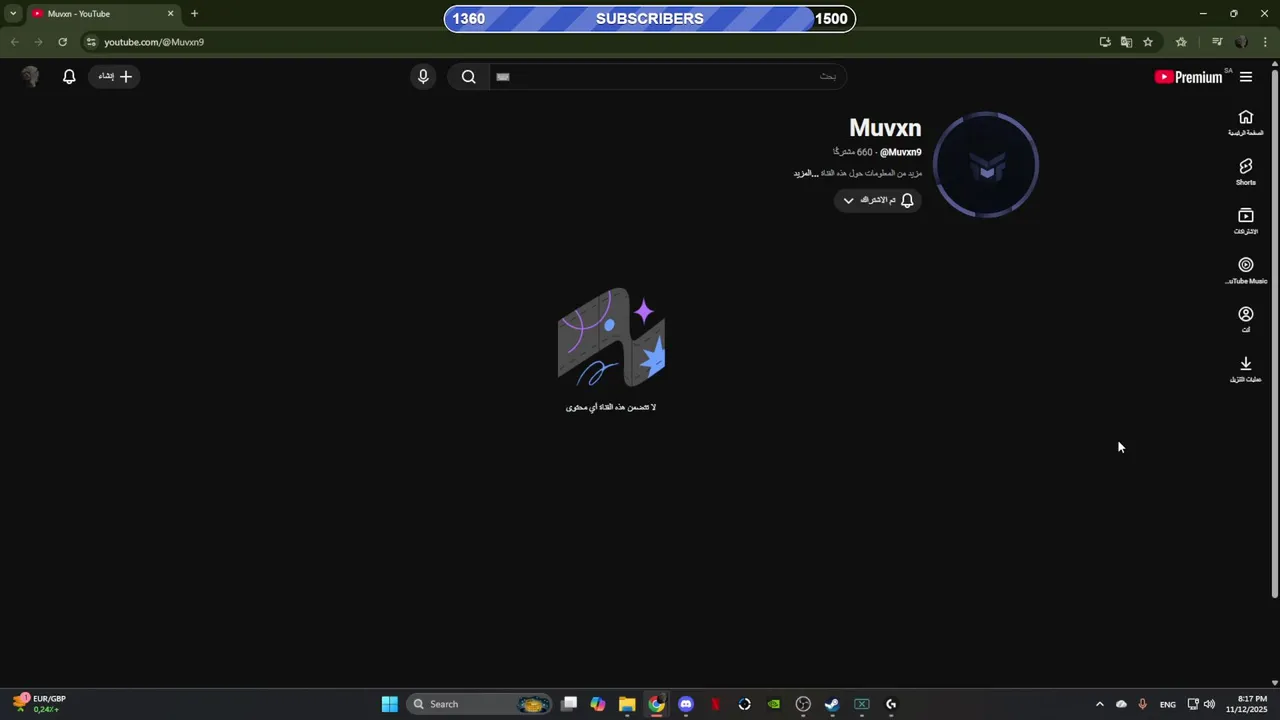Open Steam from the taskbar

coord(832,704)
